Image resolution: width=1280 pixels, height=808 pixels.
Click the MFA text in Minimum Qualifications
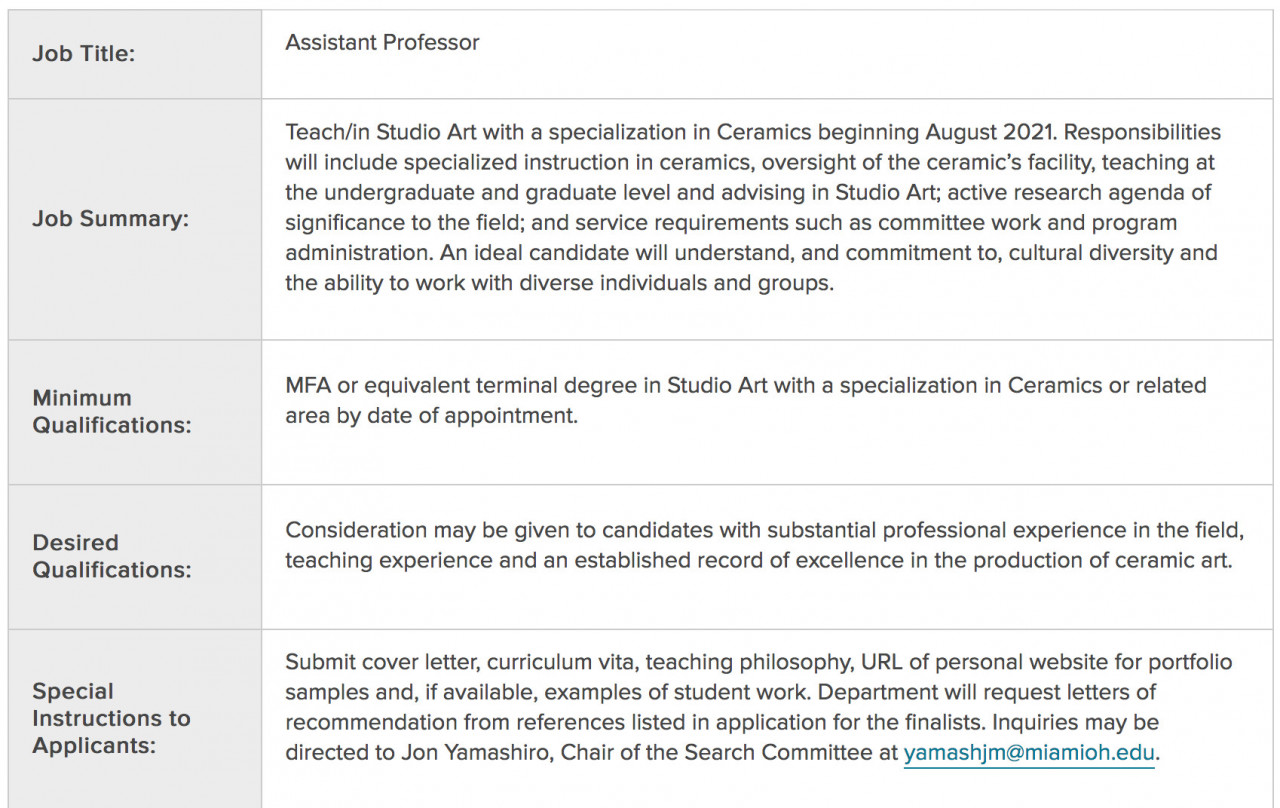[x=307, y=385]
